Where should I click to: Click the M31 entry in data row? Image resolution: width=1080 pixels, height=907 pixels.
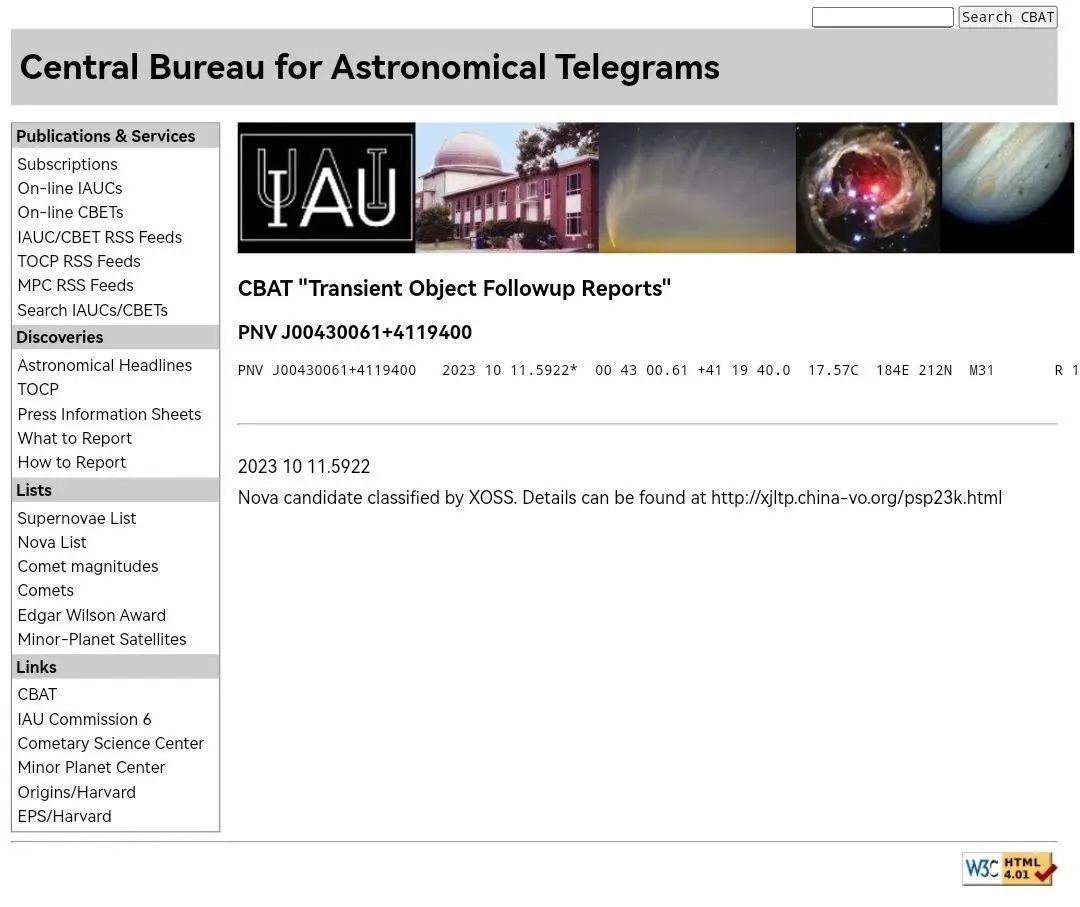982,371
